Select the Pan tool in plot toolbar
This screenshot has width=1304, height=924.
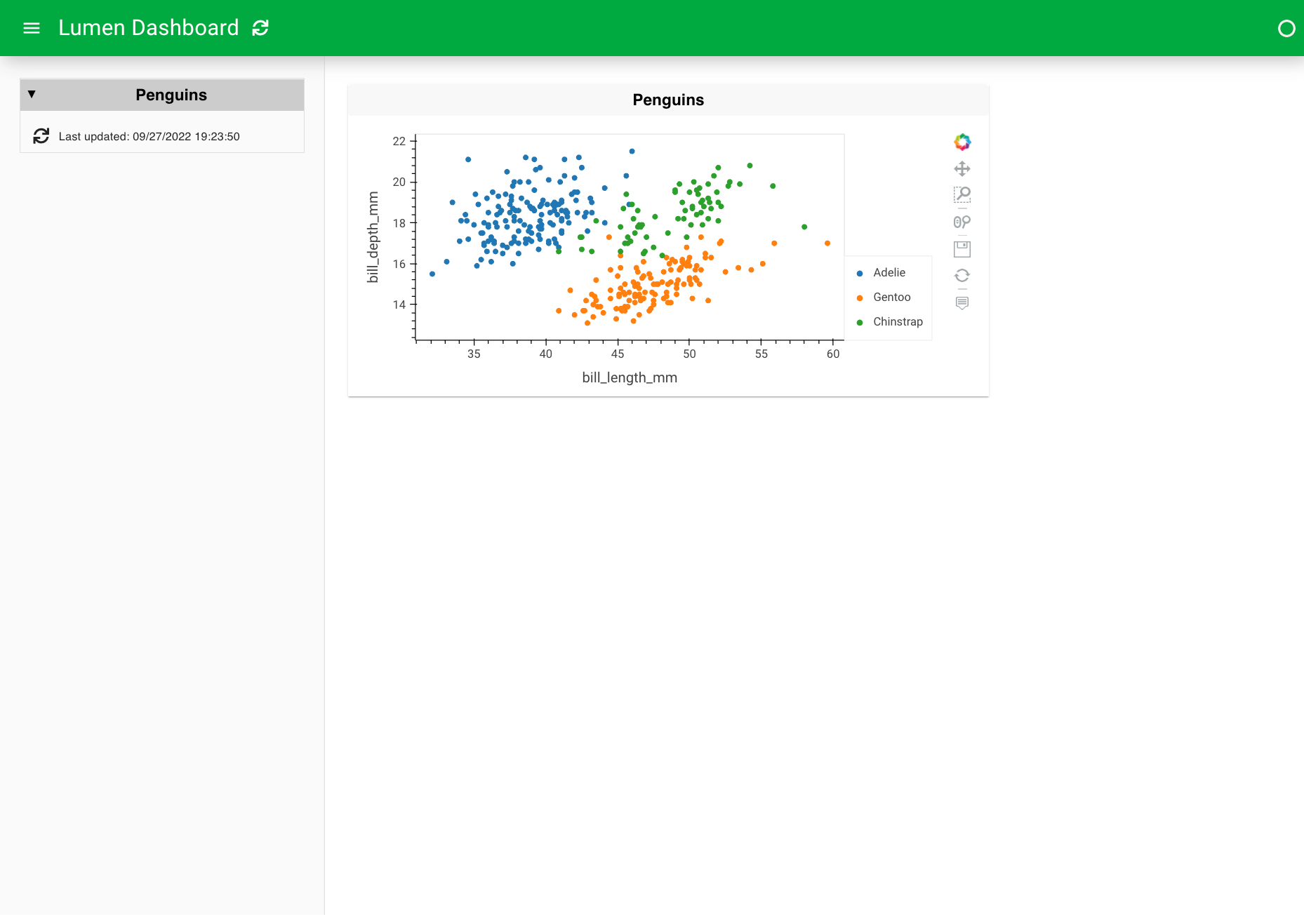tap(962, 168)
